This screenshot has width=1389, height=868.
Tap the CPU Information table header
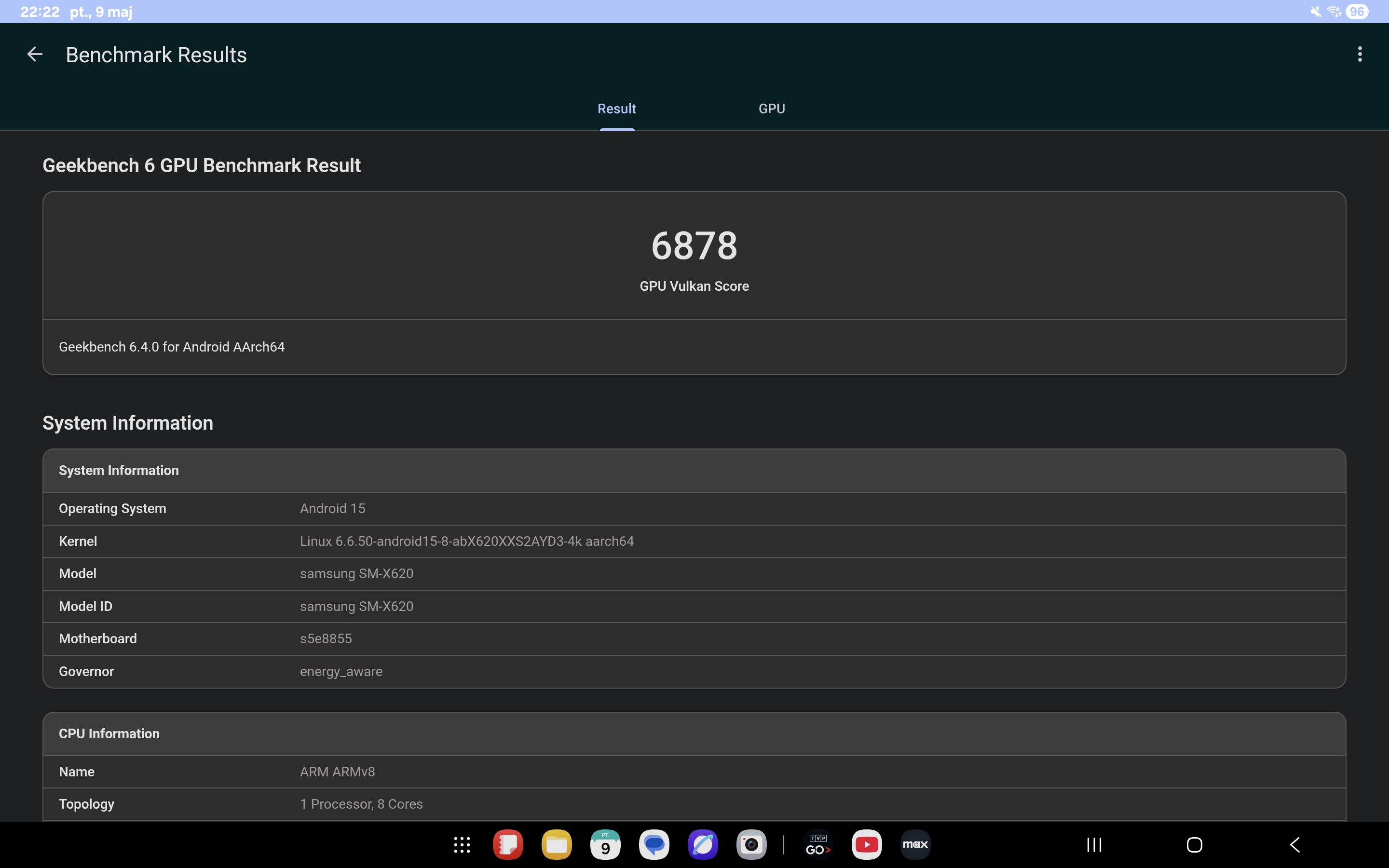coord(694,733)
